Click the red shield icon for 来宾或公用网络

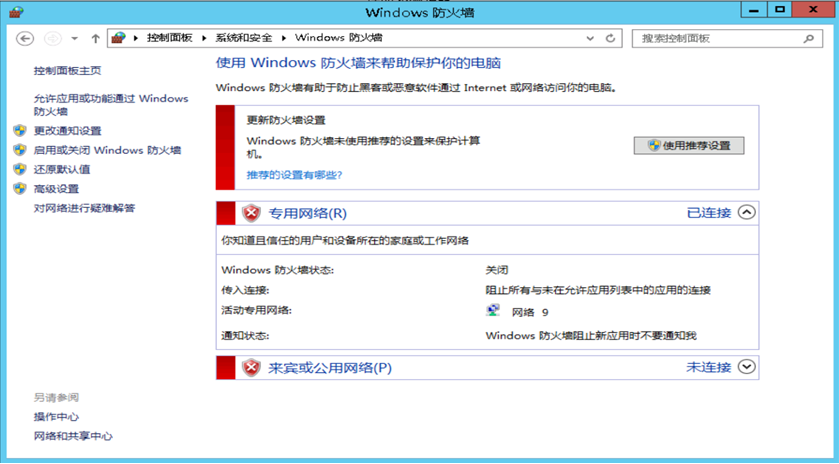coord(251,368)
